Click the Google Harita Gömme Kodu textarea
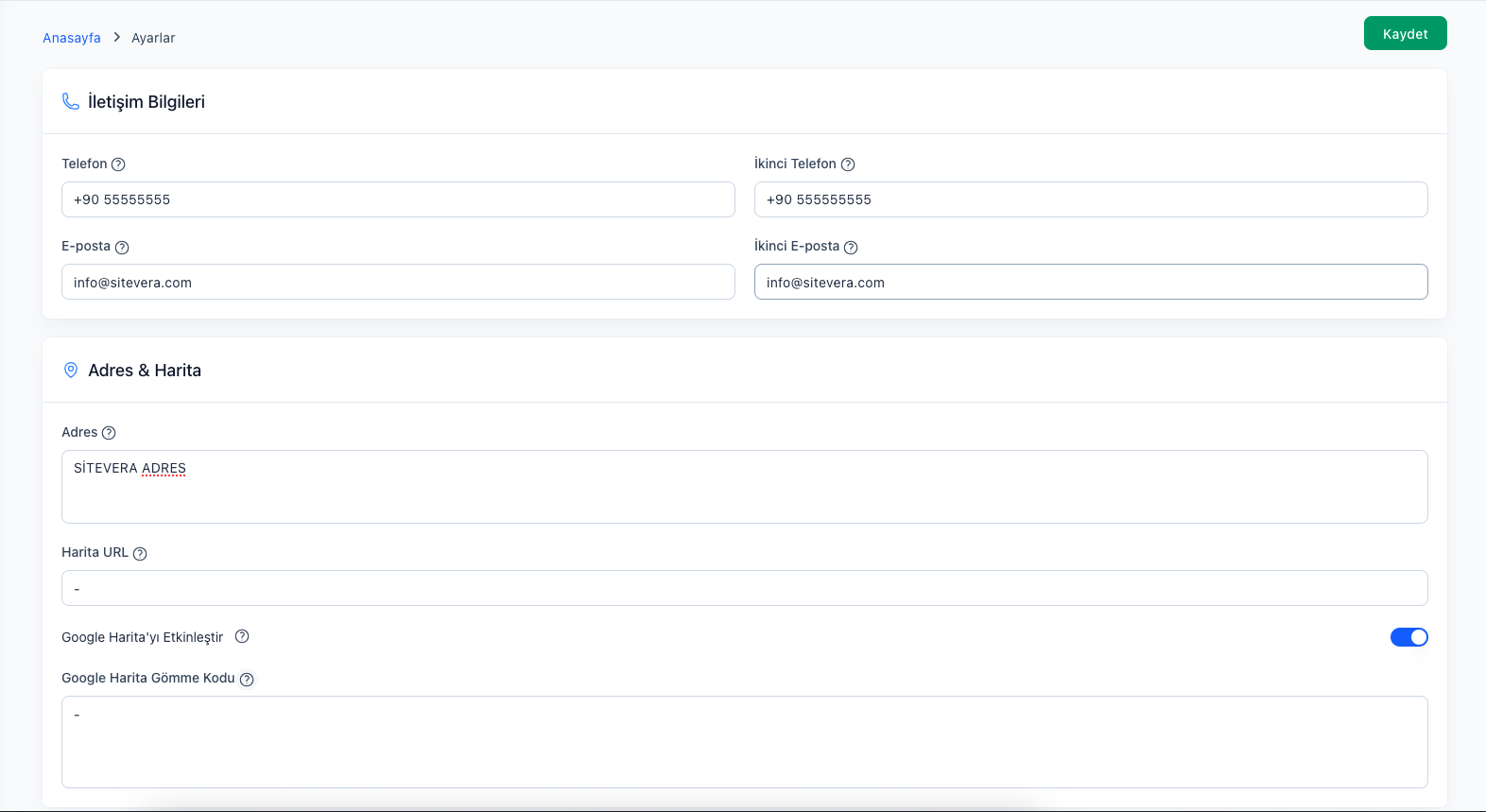 coord(744,742)
